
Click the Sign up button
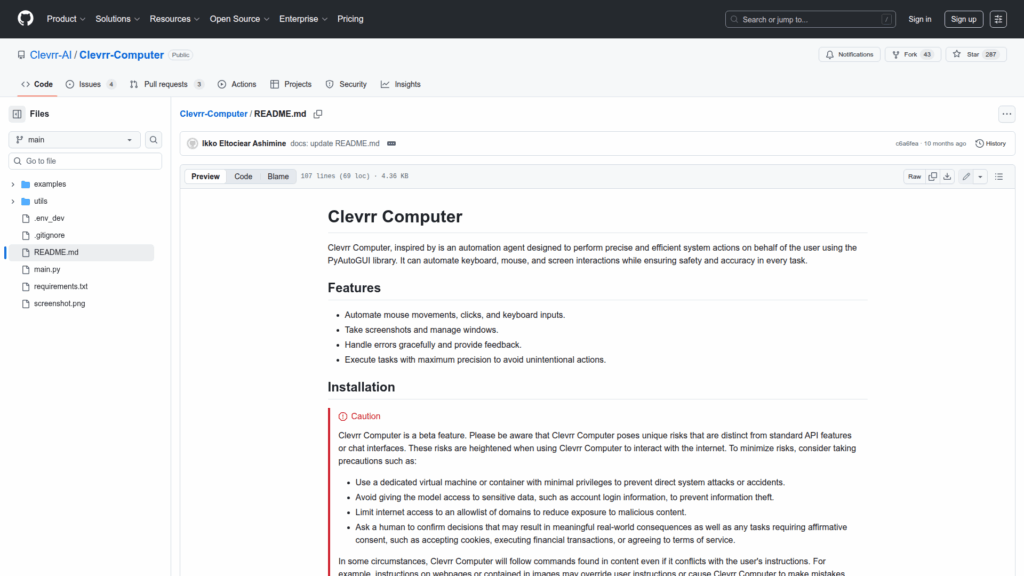[x=963, y=19]
